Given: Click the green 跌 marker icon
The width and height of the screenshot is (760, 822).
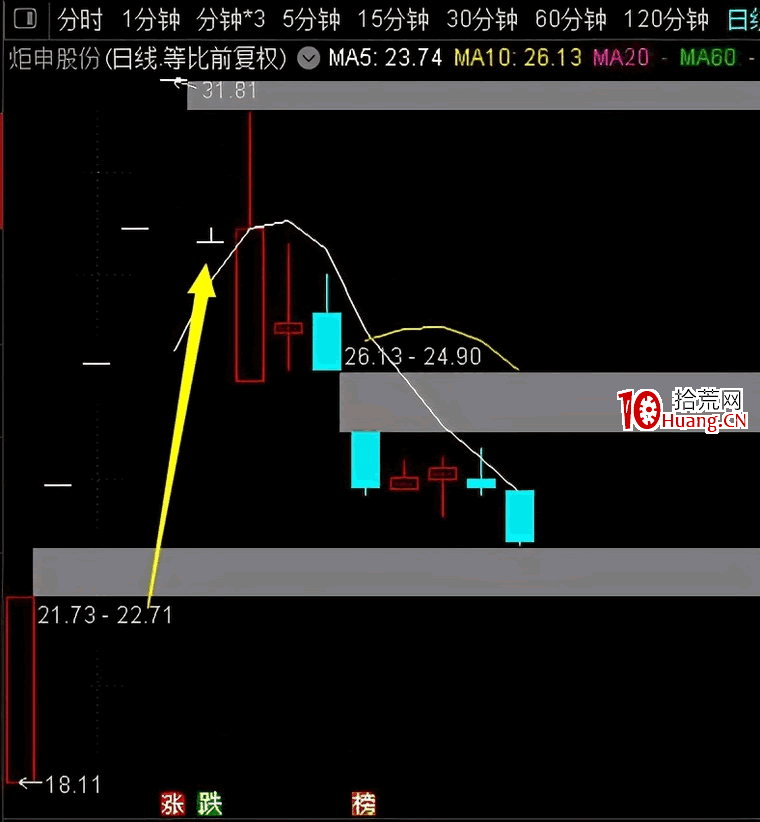Looking at the screenshot, I should pyautogui.click(x=210, y=804).
